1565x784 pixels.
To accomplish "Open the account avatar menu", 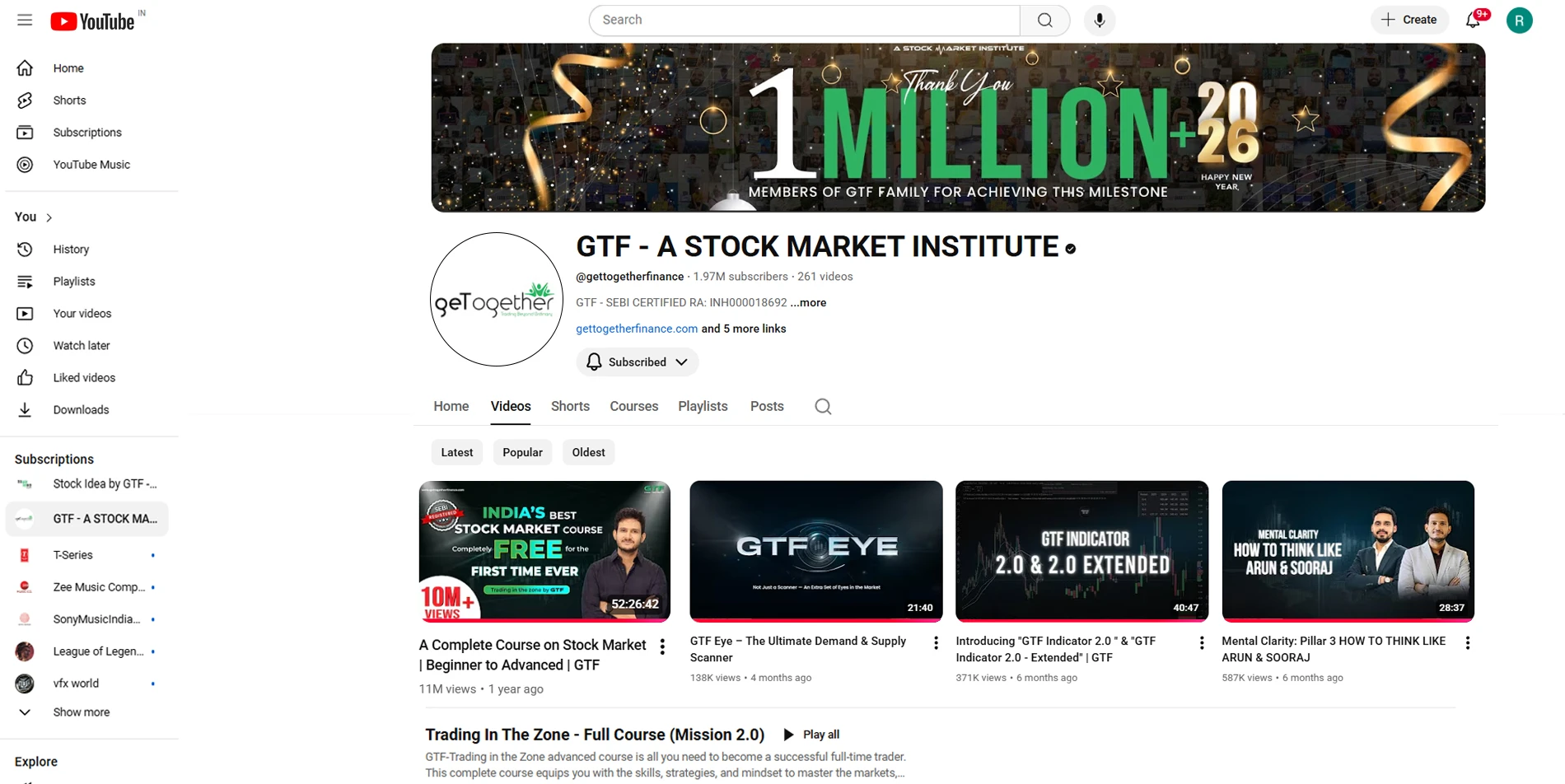I will click(1519, 20).
